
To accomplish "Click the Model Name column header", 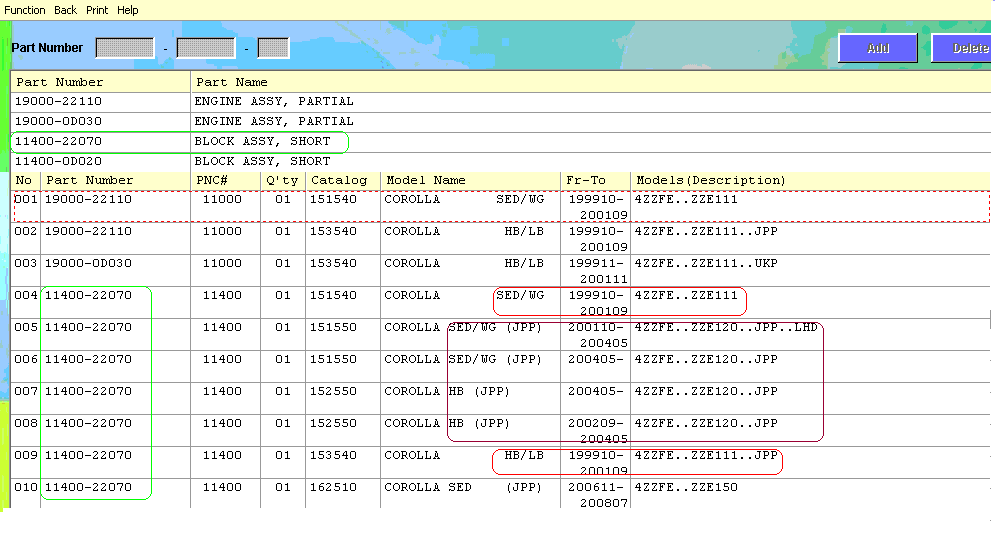I will tap(426, 181).
